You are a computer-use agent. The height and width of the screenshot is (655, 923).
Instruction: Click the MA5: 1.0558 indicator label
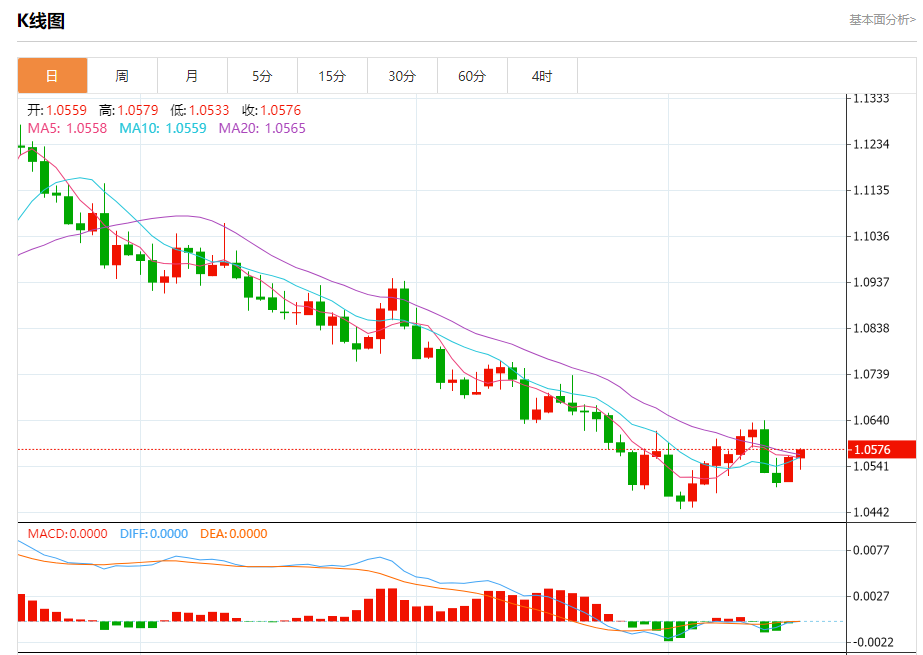(x=67, y=128)
